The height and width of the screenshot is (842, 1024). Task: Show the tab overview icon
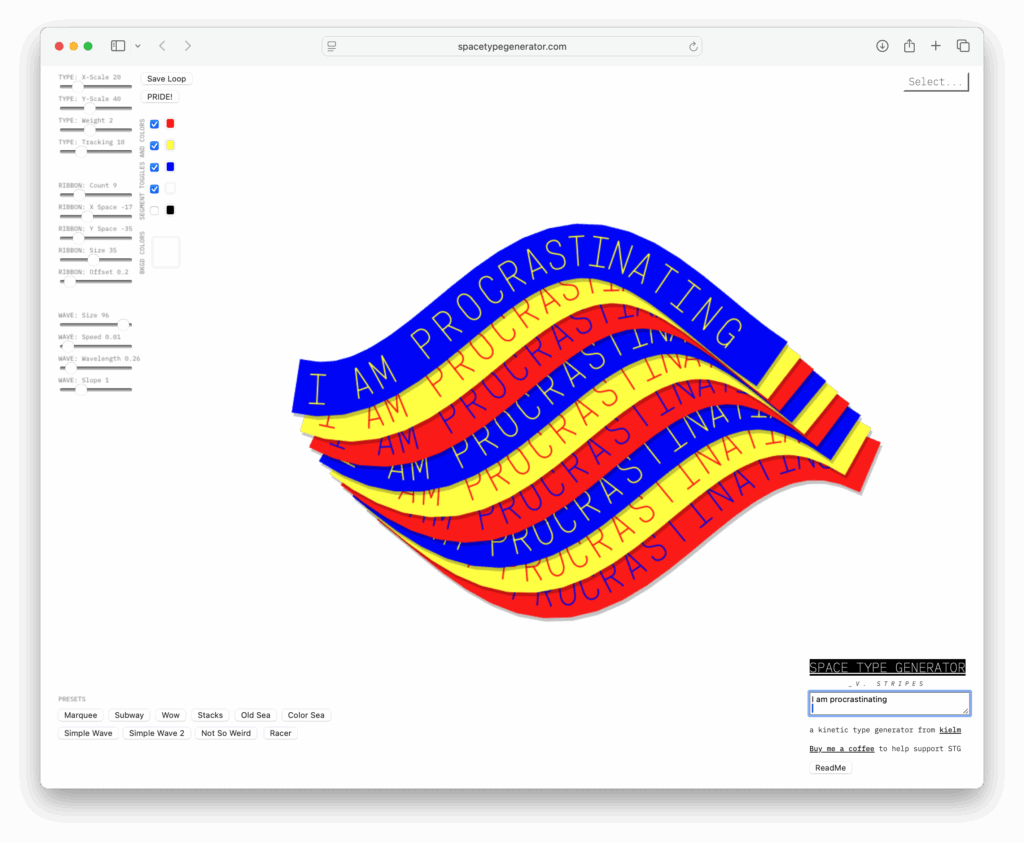click(x=963, y=46)
